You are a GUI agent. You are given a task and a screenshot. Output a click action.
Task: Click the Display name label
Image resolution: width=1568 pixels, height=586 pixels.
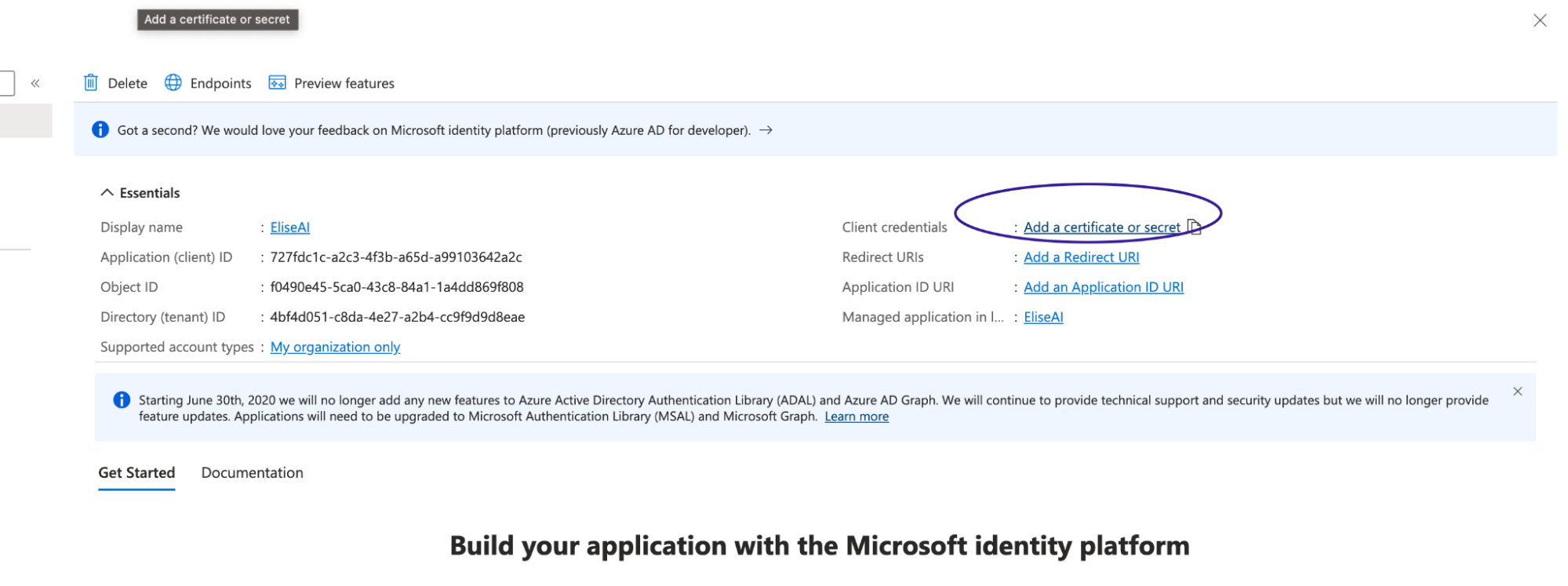click(x=141, y=227)
